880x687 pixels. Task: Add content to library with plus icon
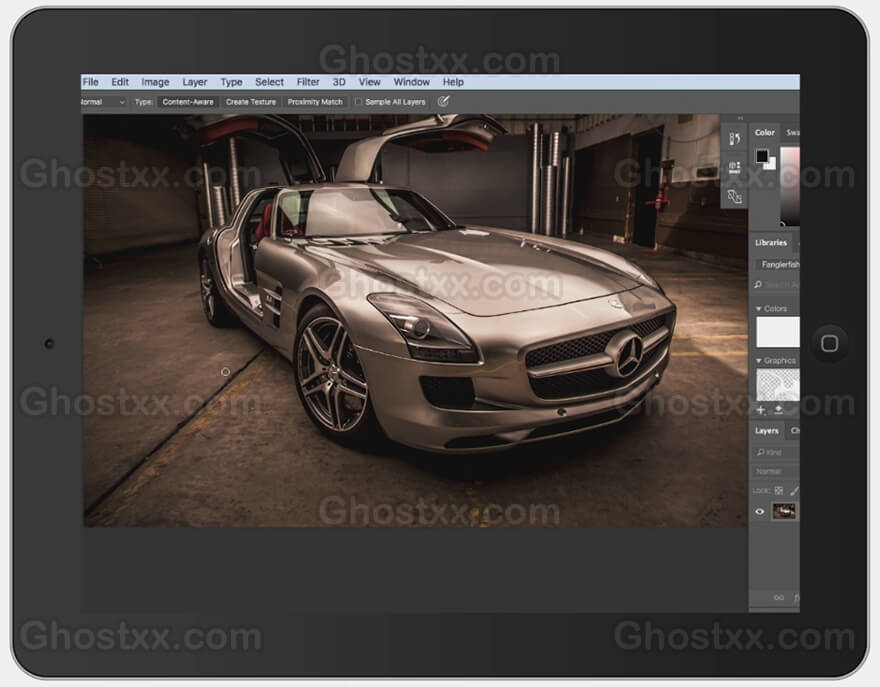[761, 410]
